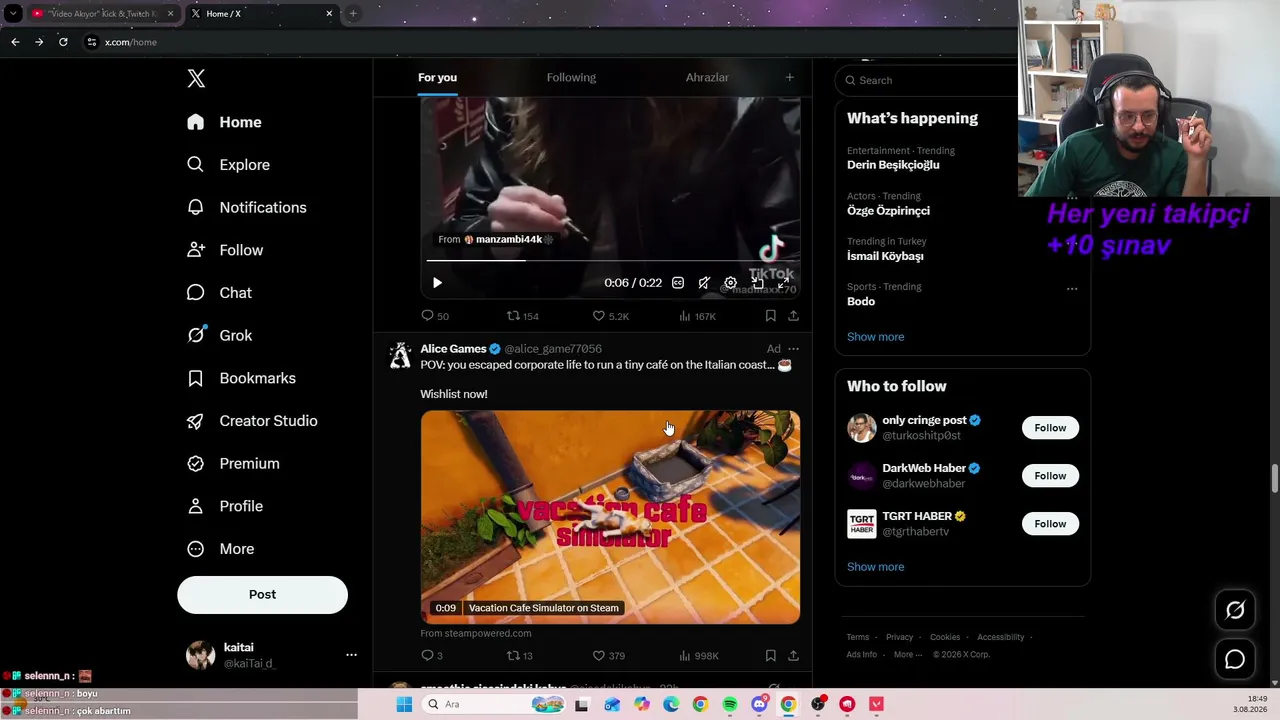Bookmark the Alice Games ad post

click(x=770, y=656)
